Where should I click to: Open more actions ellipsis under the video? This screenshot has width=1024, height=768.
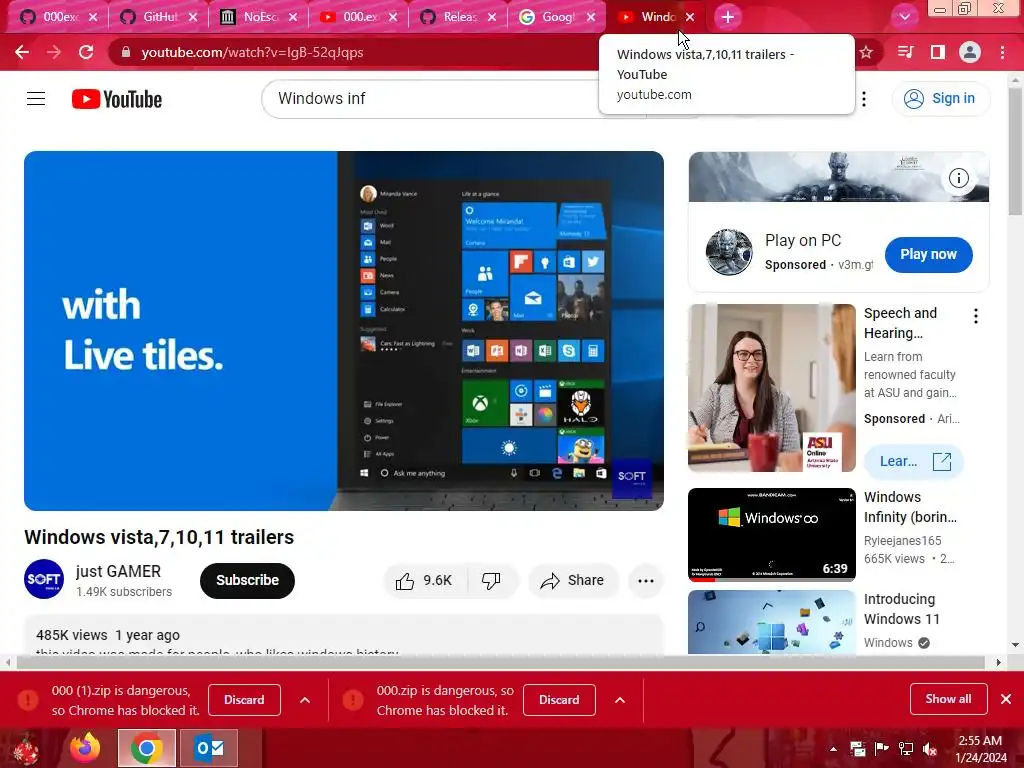(x=645, y=581)
